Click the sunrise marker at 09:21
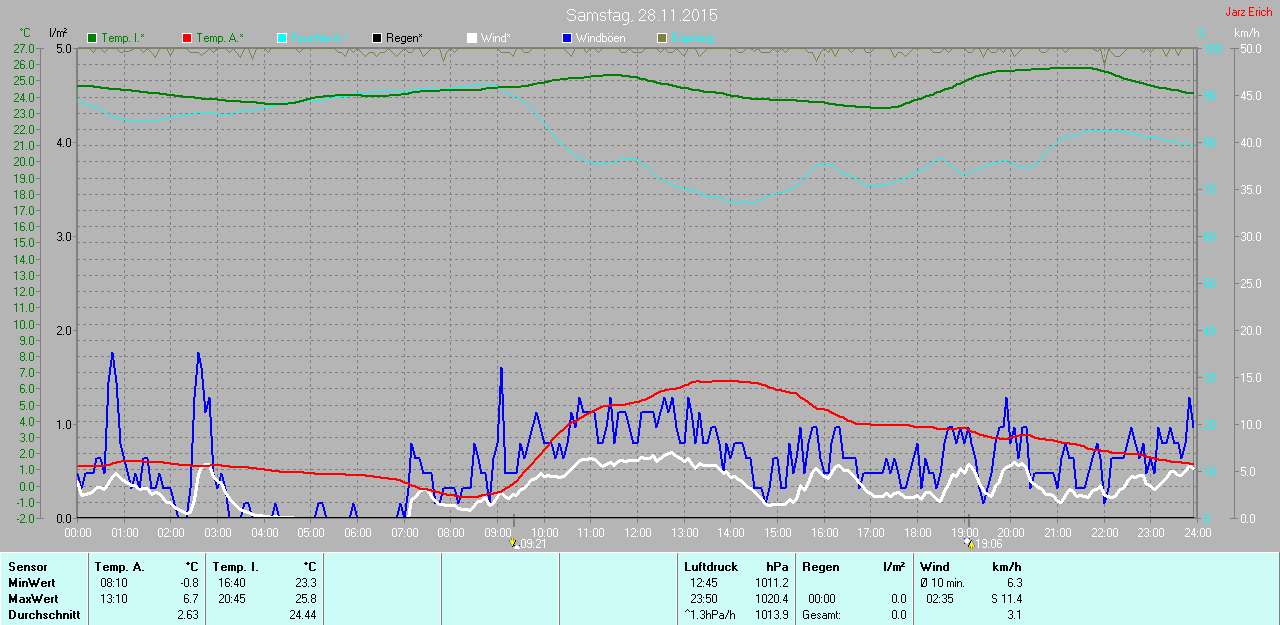The height and width of the screenshot is (625, 1280). [514, 543]
